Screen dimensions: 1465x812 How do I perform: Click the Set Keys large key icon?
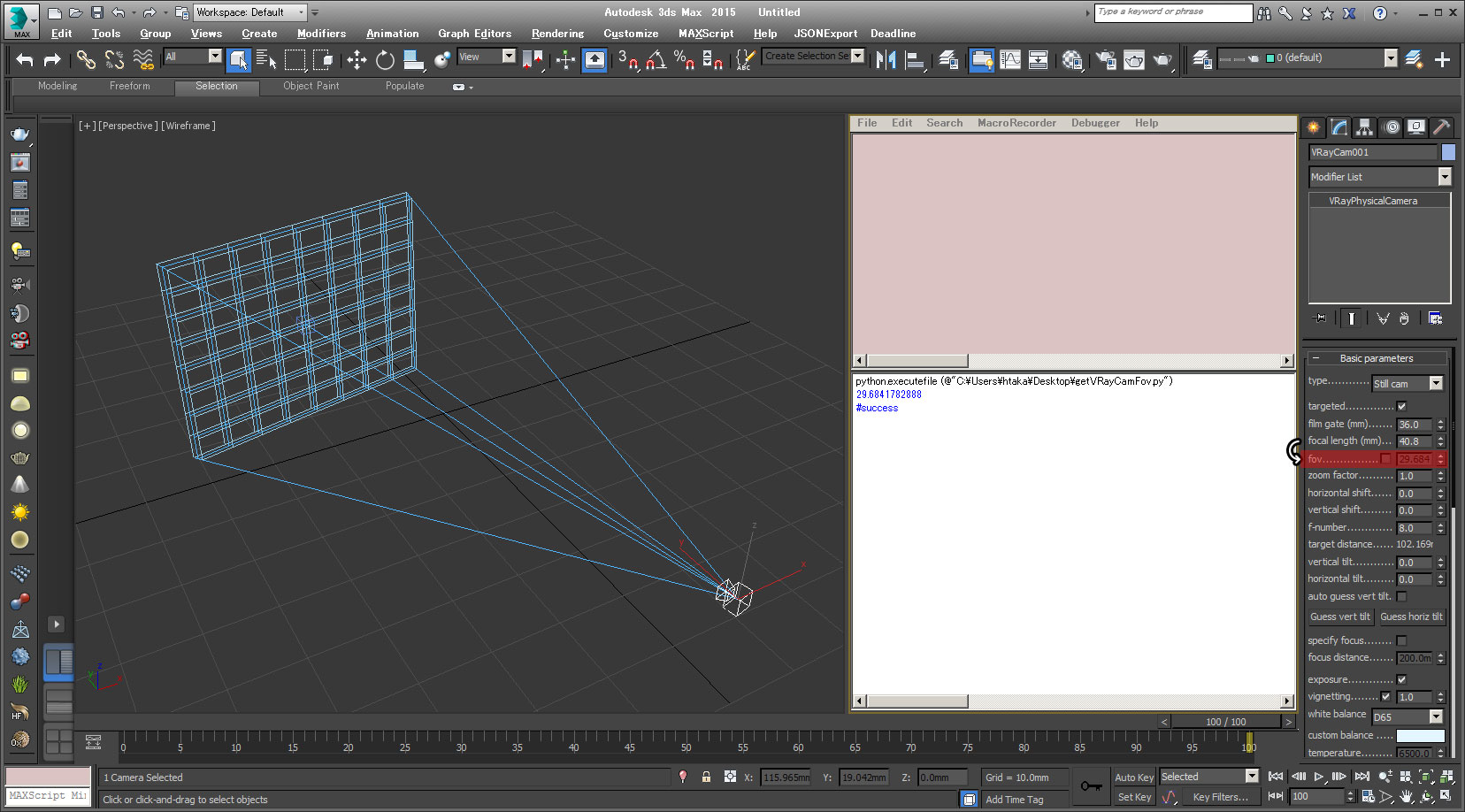(x=1091, y=786)
